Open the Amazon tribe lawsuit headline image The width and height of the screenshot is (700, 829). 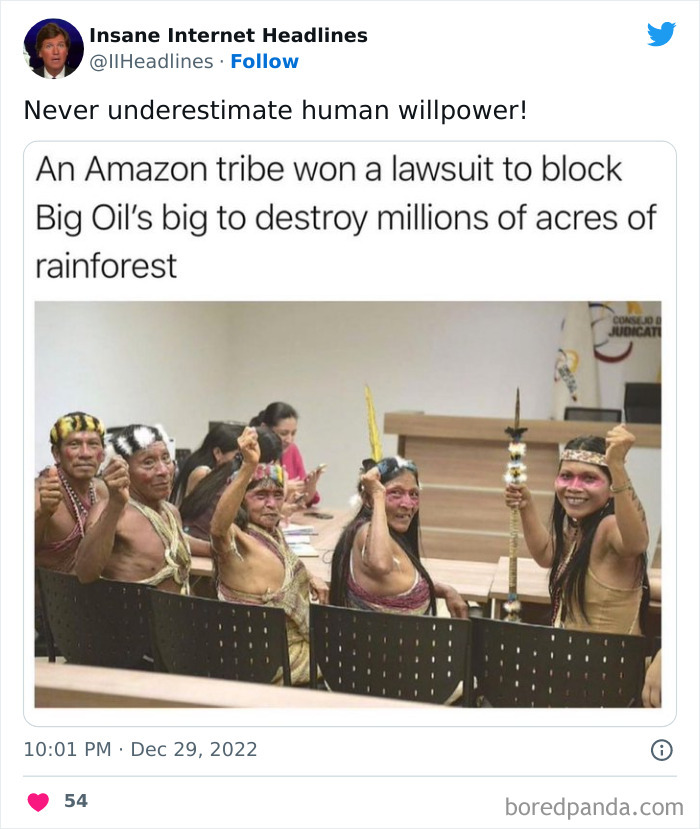click(x=350, y=434)
